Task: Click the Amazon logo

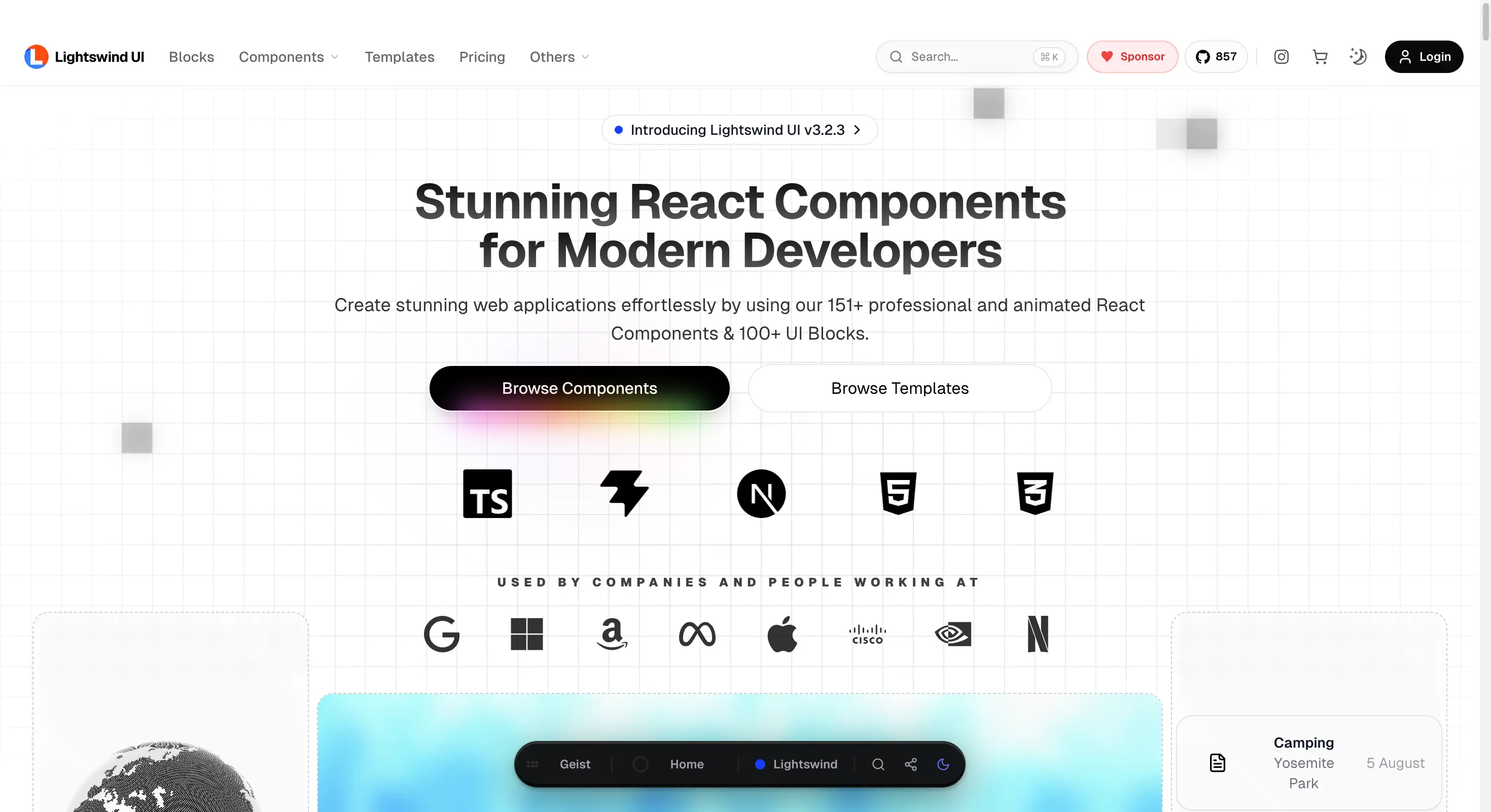Action: tap(612, 634)
